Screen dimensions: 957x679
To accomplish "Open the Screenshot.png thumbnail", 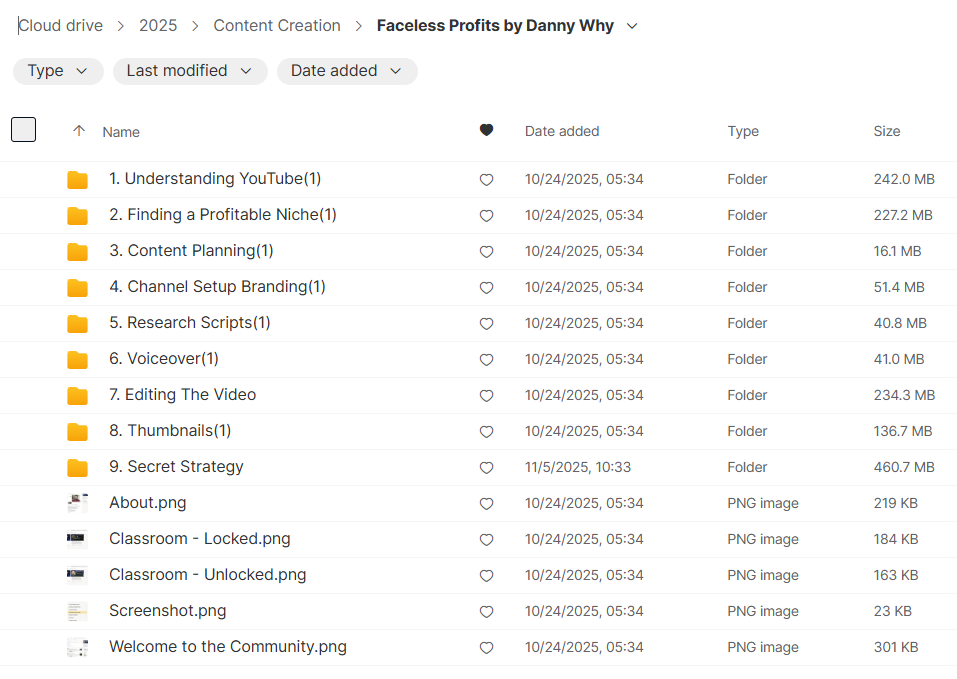I will click(x=77, y=611).
